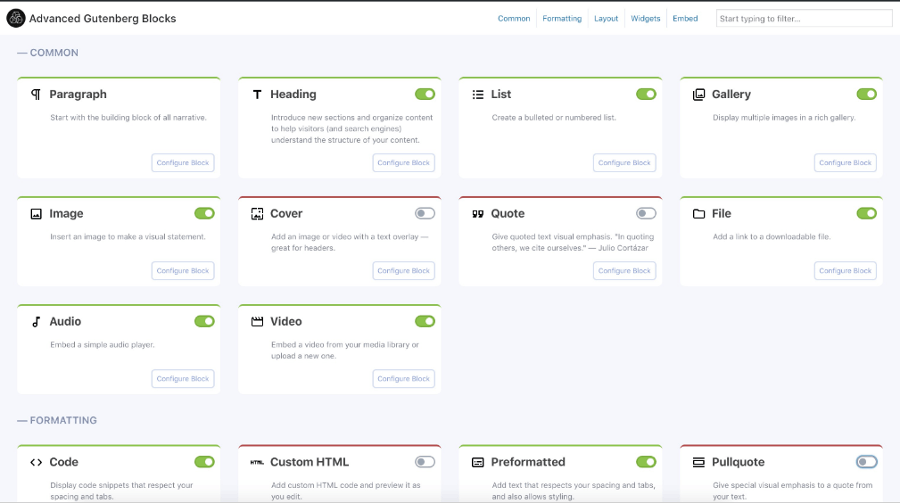Click the Preformatted card title
Screen dimensions: 900x503
(528, 462)
